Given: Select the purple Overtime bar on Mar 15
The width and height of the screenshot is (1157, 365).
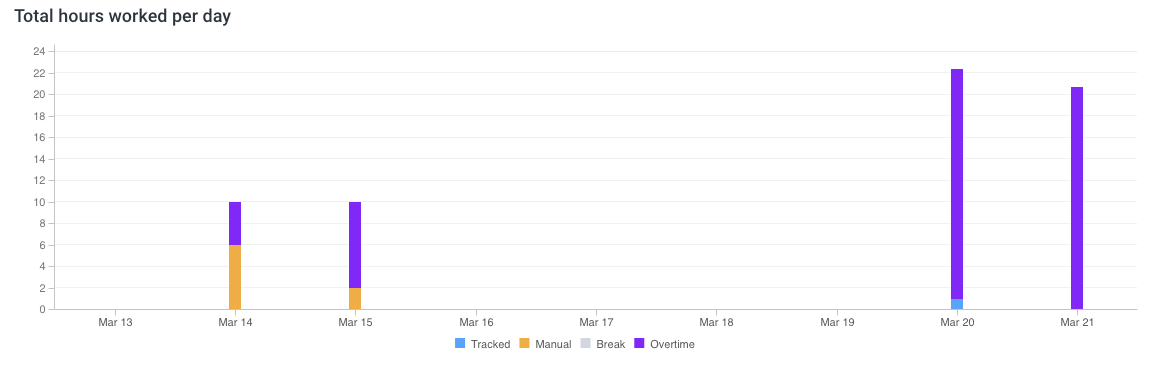Looking at the screenshot, I should click(x=355, y=245).
